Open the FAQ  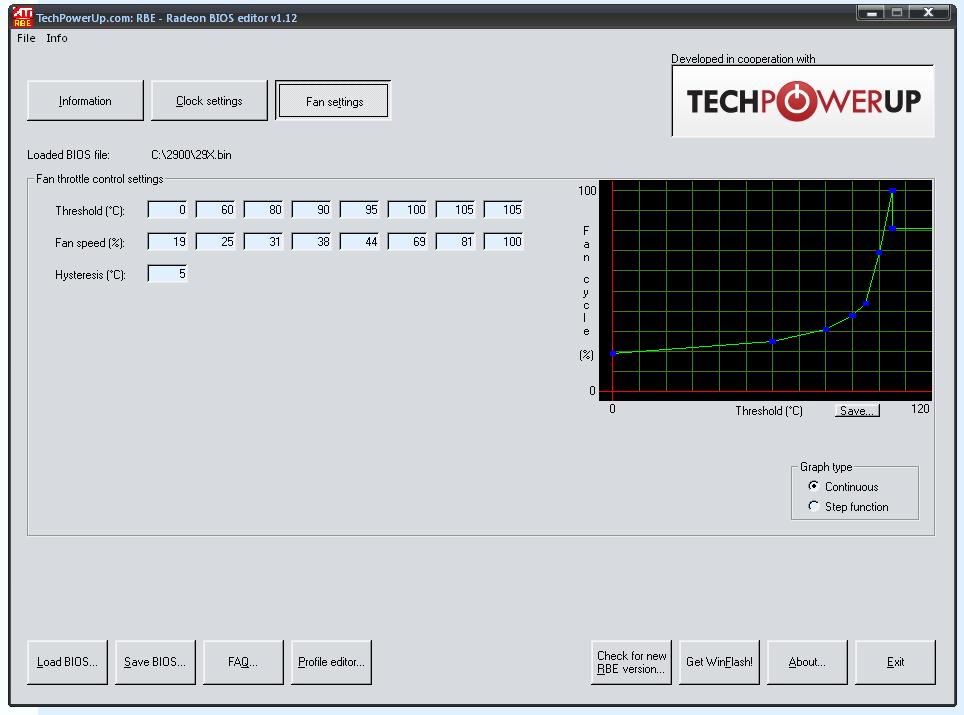click(243, 662)
